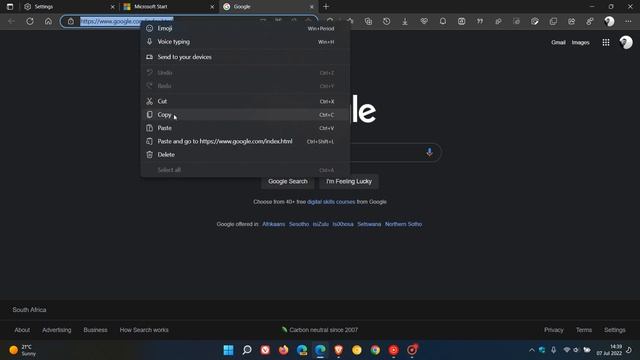This screenshot has height=360, width=640.
Task: Click the browser back arrow
Action: pyautogui.click(x=11, y=21)
